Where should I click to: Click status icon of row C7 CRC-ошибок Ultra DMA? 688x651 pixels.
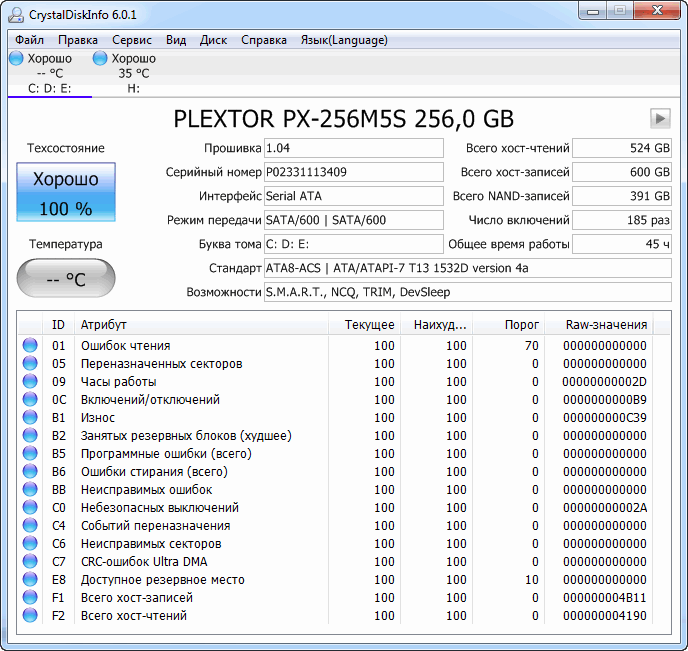tap(30, 561)
